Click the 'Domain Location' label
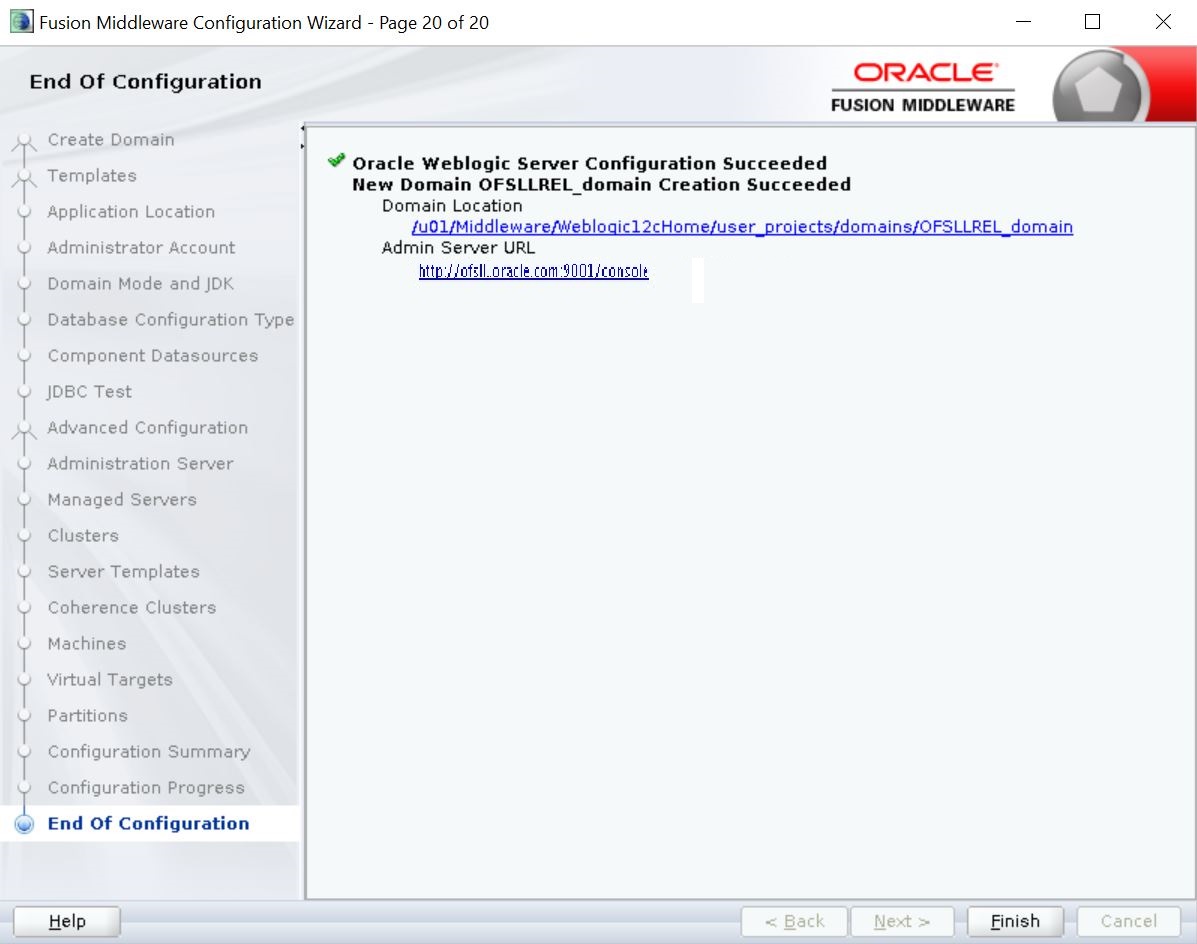 click(x=452, y=205)
